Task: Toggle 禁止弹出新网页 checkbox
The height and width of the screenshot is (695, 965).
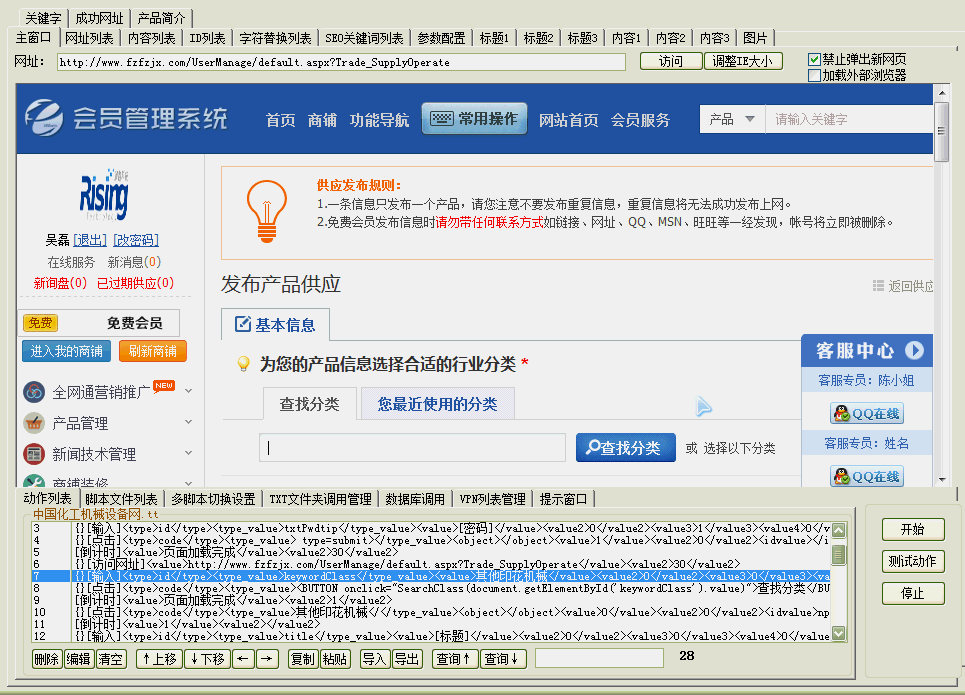Action: coord(814,59)
